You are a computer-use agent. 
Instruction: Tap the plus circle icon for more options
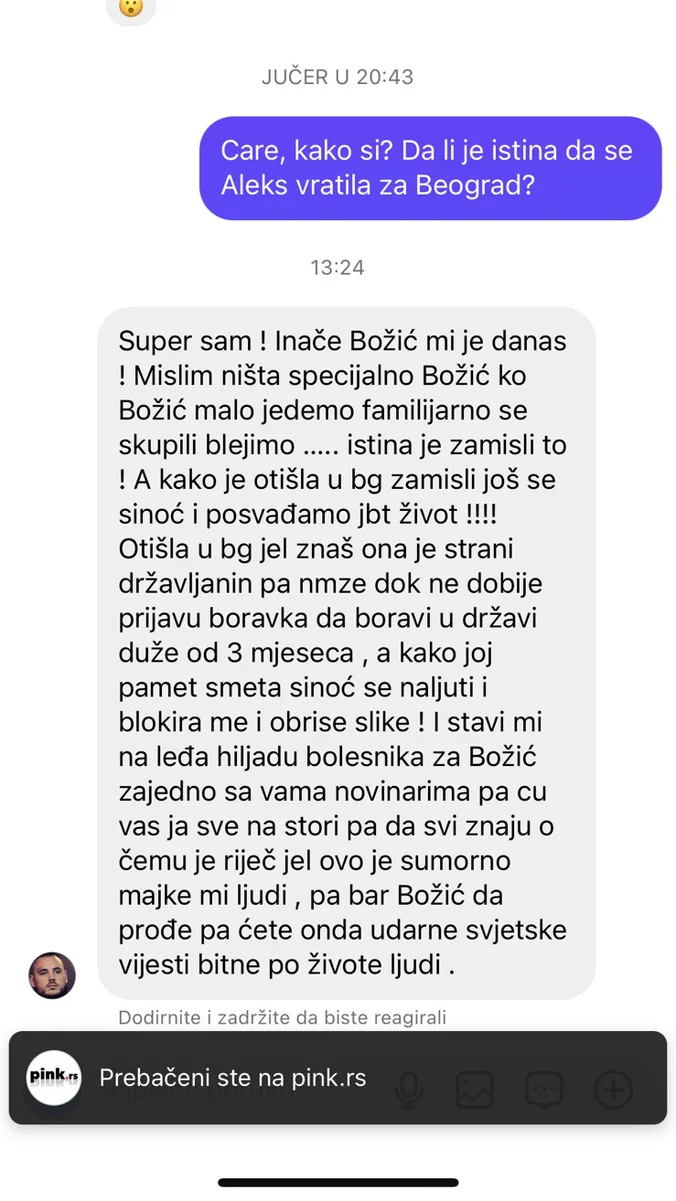[613, 1088]
